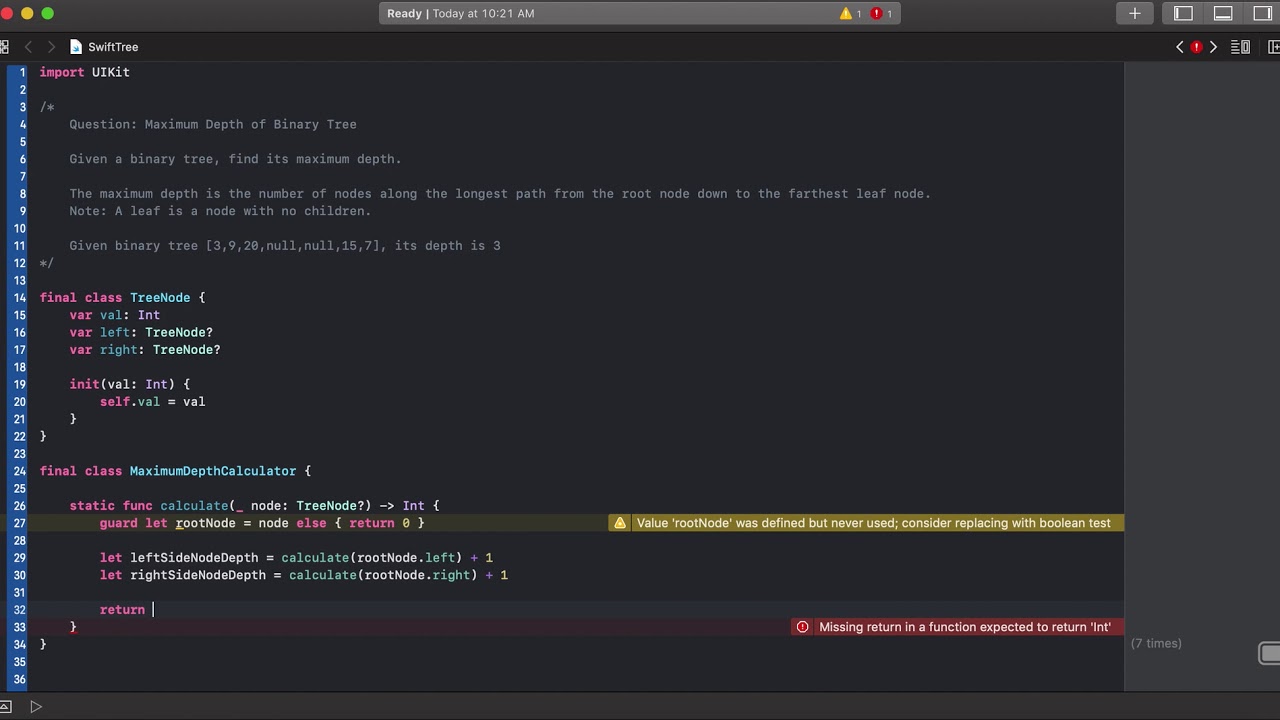Viewport: 1280px width, 720px height.
Task: Click the "var val: Int" line
Action: point(115,315)
